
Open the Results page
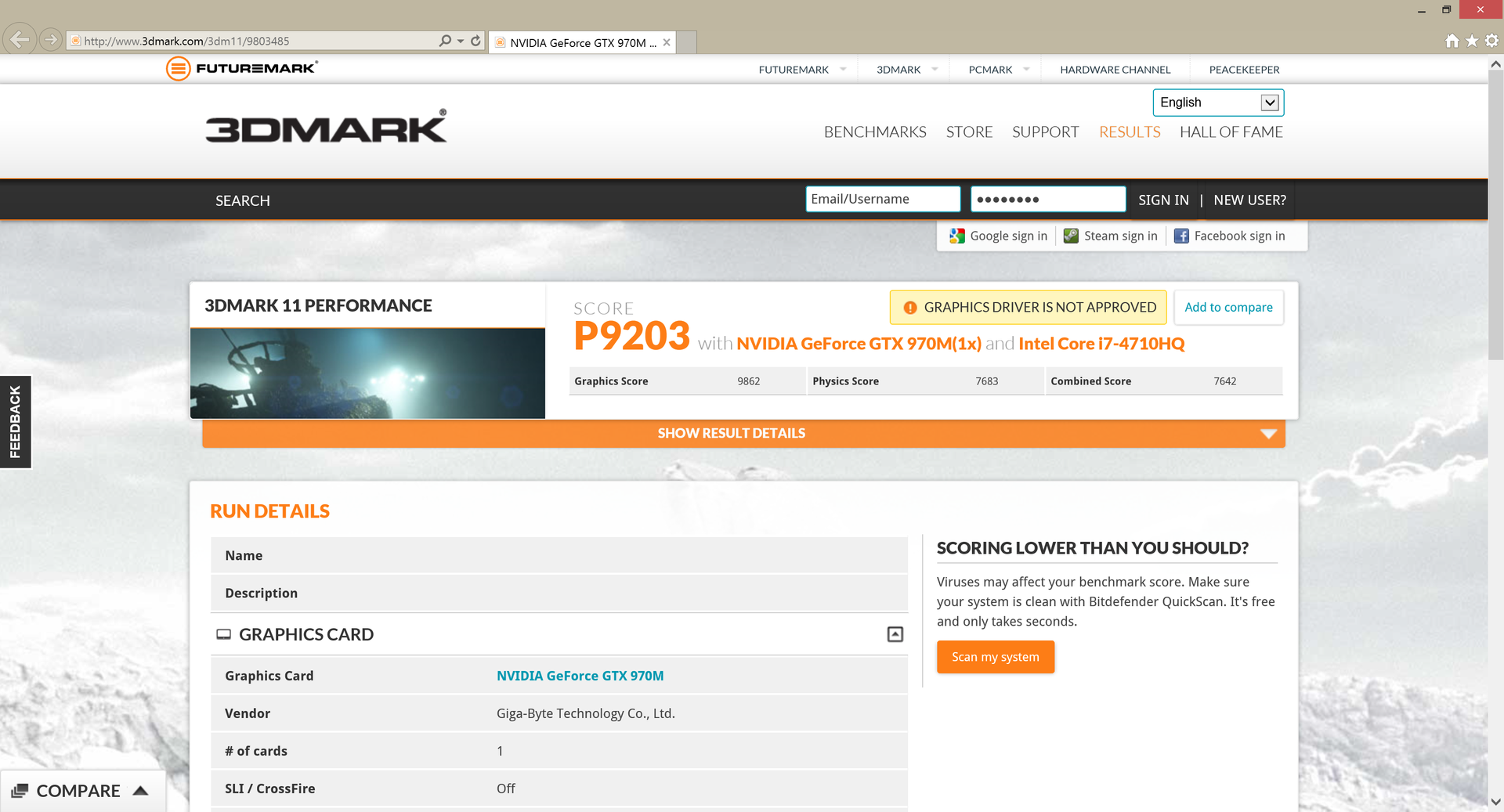[1130, 132]
